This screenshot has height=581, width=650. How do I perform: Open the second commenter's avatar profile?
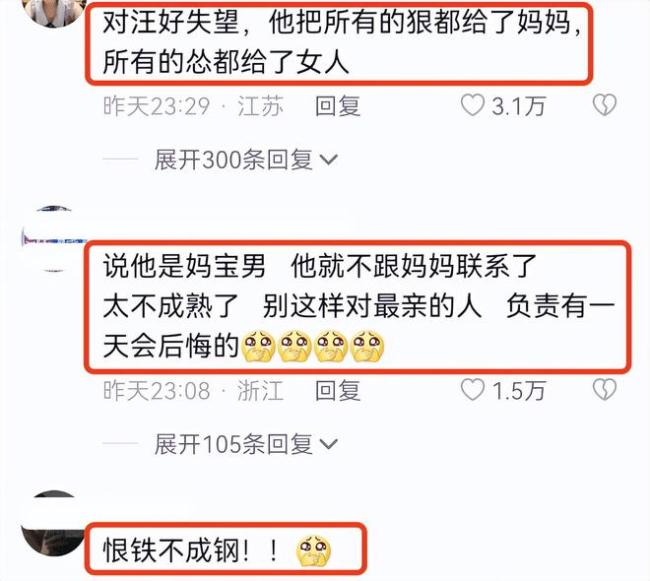pos(53,240)
